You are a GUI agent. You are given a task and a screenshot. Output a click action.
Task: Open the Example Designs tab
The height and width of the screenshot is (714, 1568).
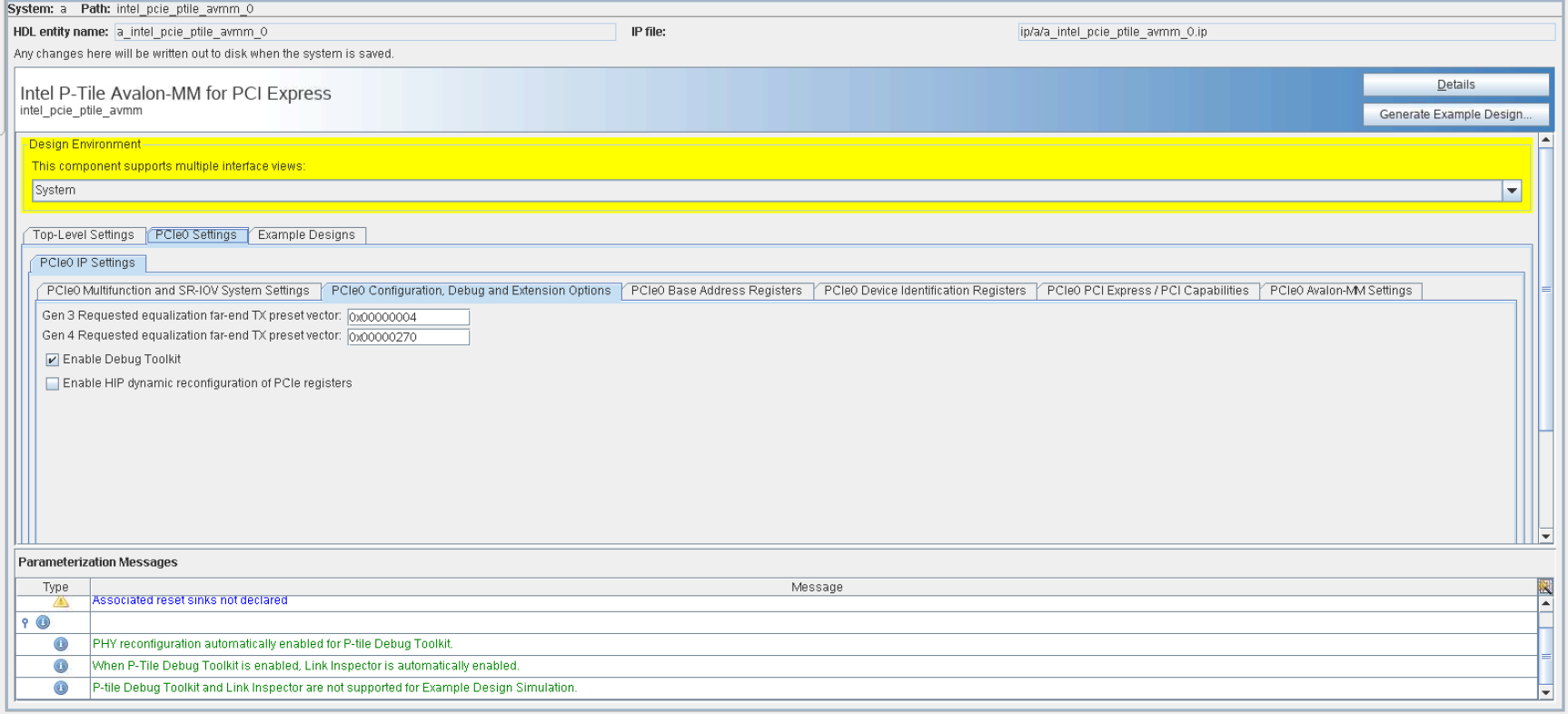[x=307, y=235]
